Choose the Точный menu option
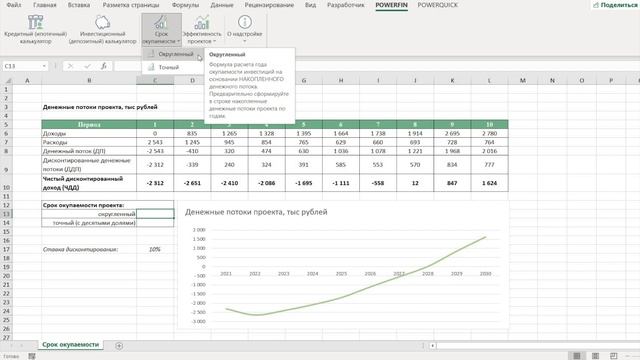 click(173, 67)
